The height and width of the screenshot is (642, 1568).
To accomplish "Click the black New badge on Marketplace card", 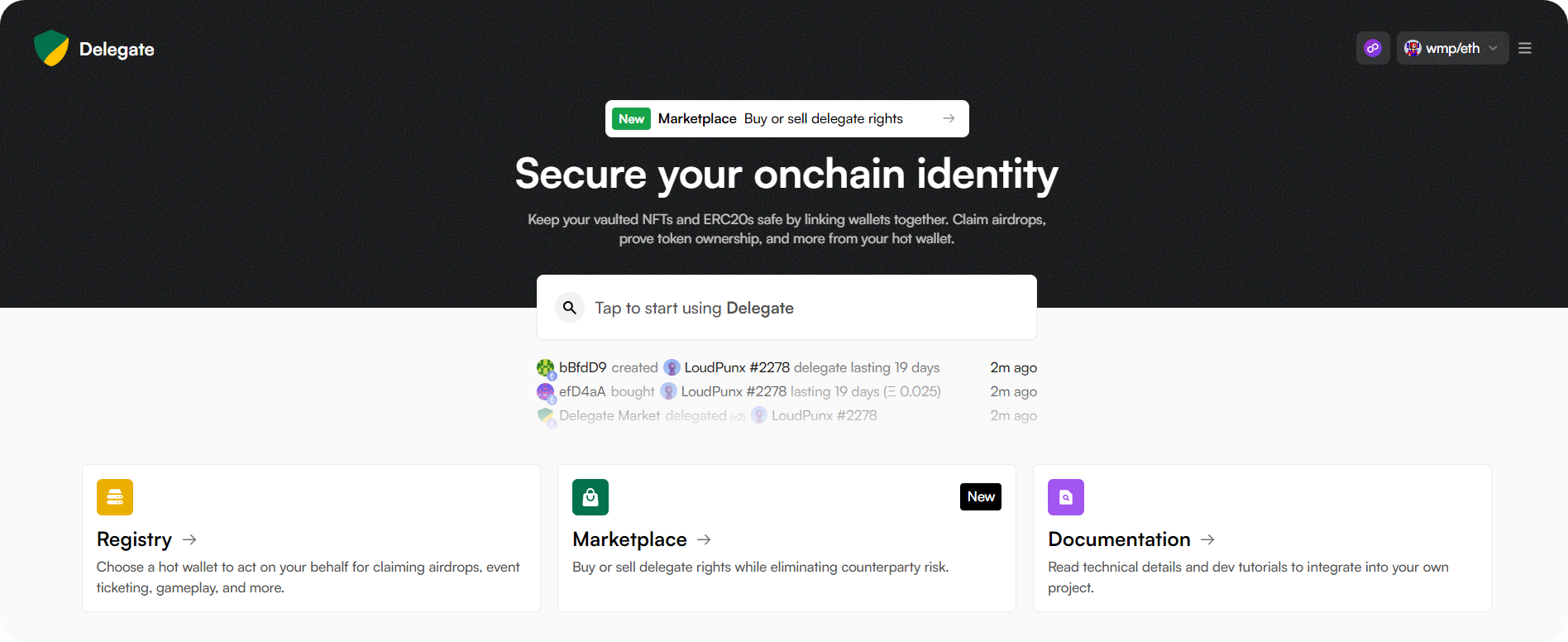I will [981, 496].
